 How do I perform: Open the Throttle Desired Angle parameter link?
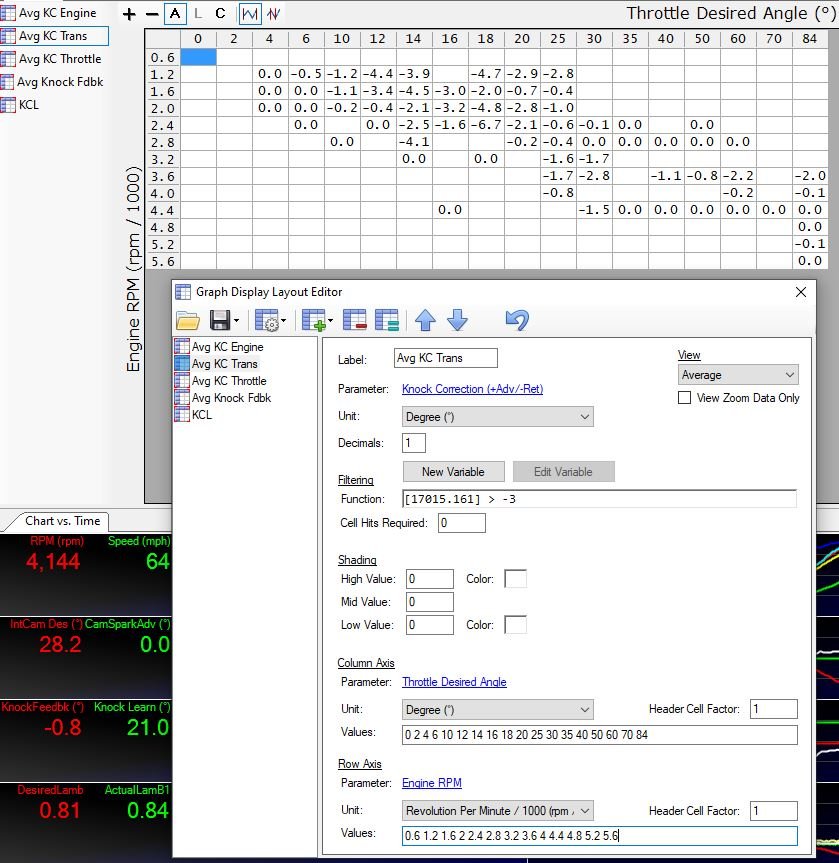(454, 682)
